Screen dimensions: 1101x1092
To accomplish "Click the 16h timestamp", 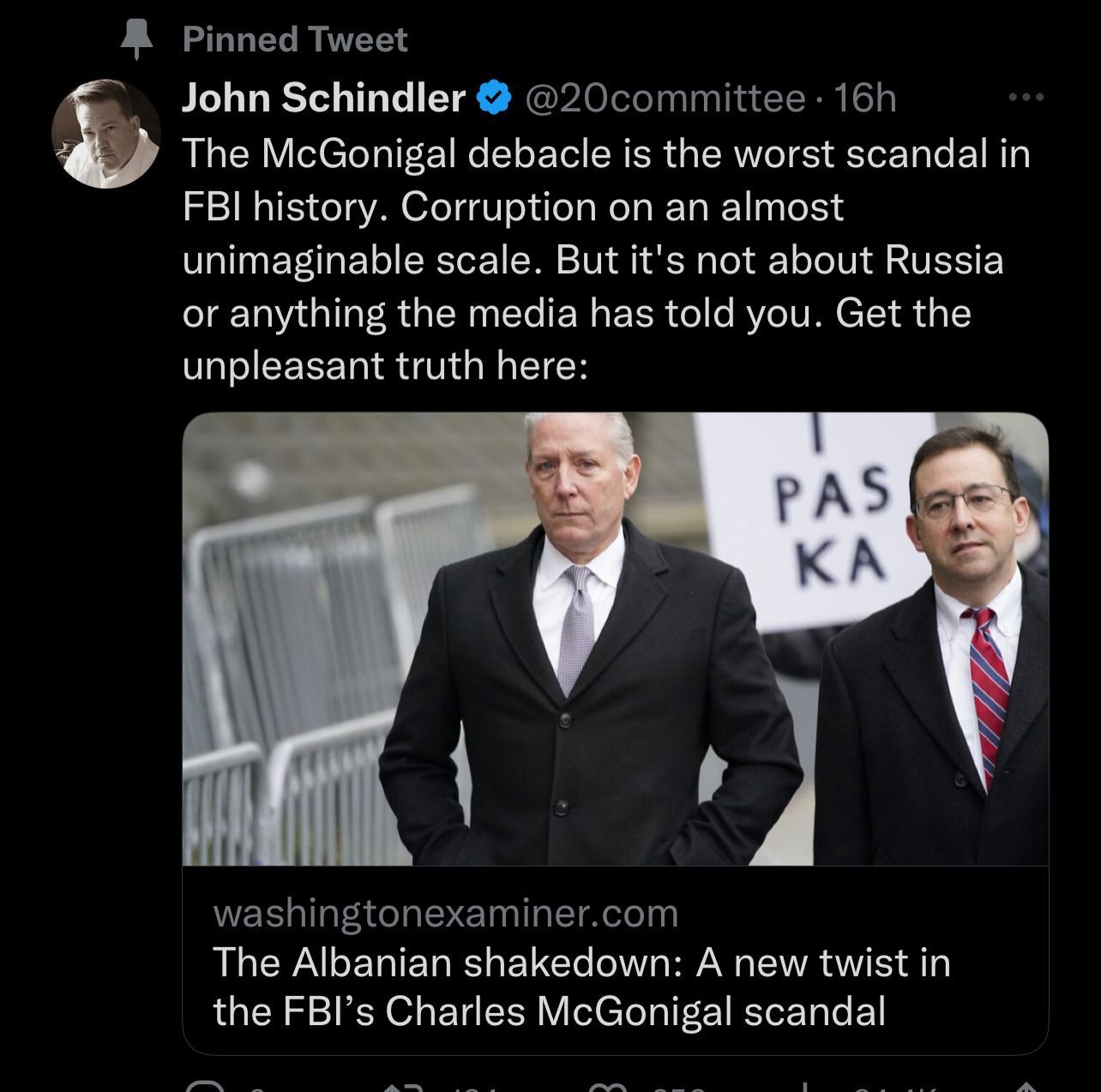I will pyautogui.click(x=864, y=98).
